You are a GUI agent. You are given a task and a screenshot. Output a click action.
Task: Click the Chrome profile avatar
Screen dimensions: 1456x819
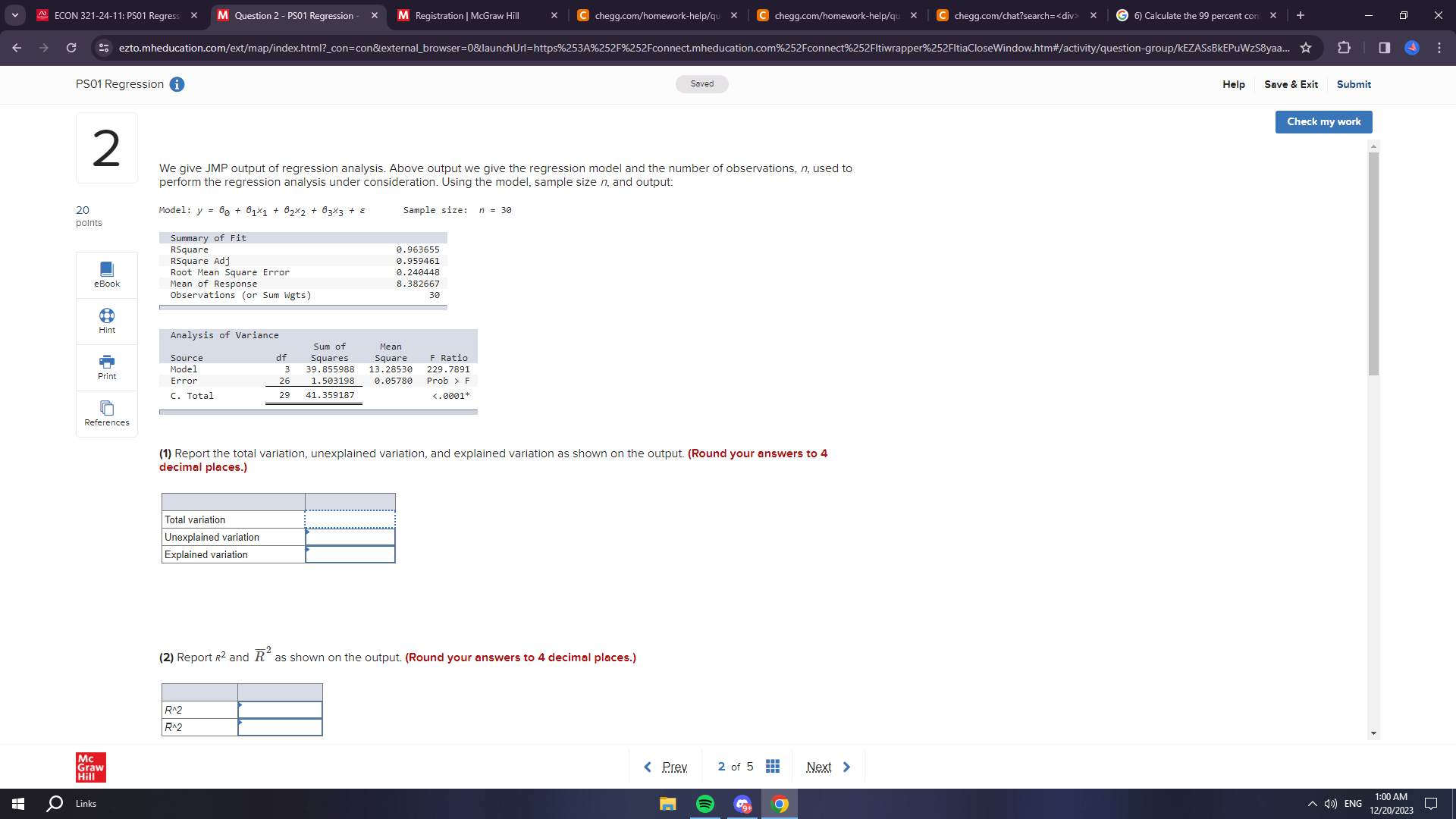(1412, 47)
